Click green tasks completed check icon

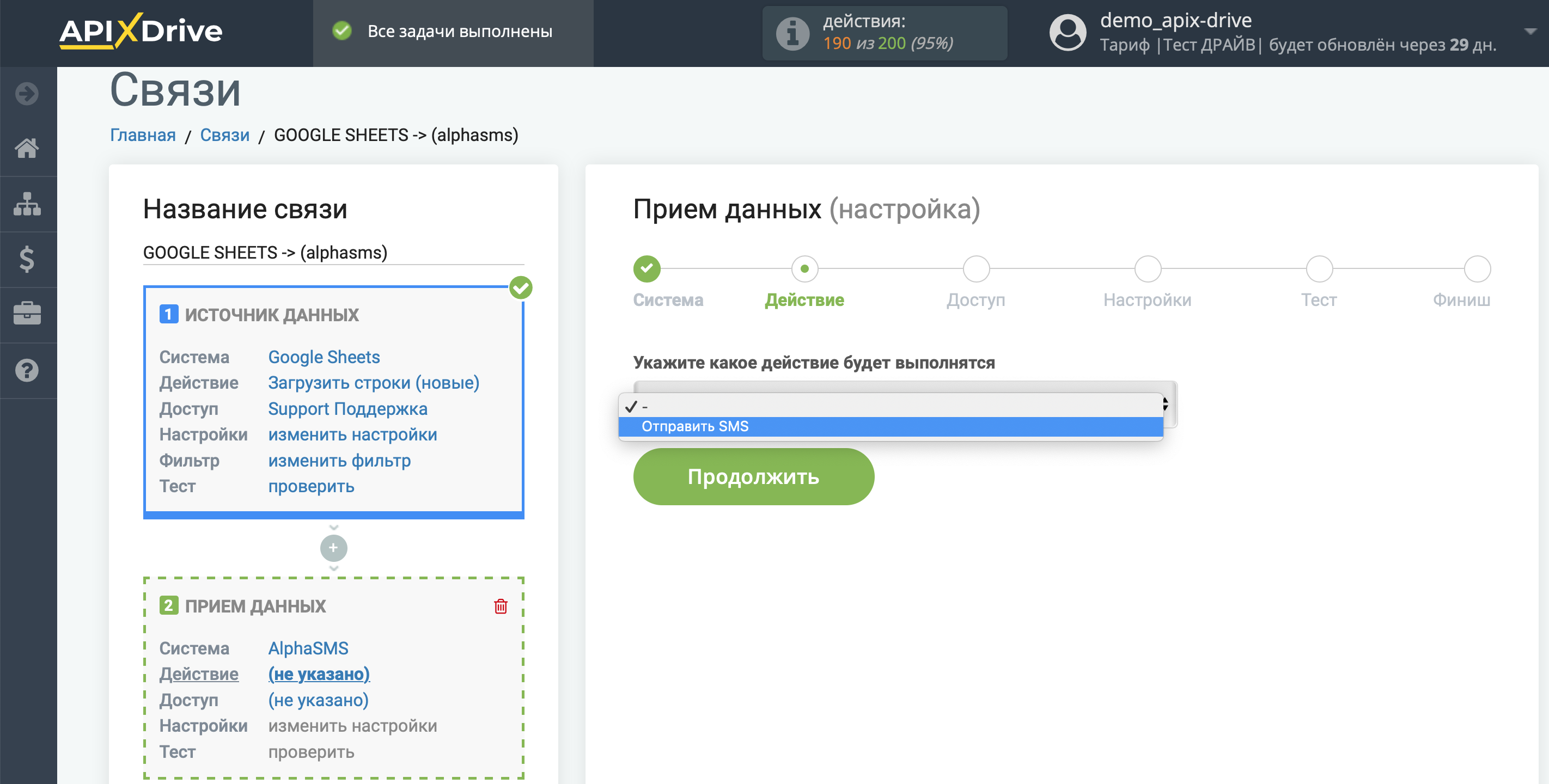click(342, 30)
